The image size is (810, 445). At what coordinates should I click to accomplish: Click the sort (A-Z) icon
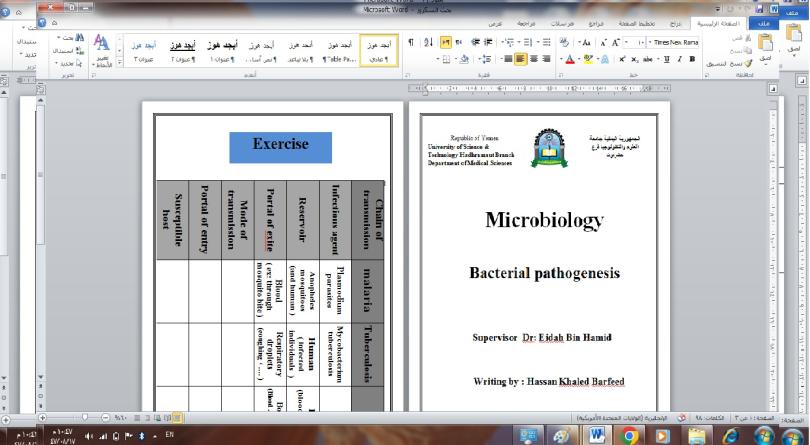click(x=430, y=43)
